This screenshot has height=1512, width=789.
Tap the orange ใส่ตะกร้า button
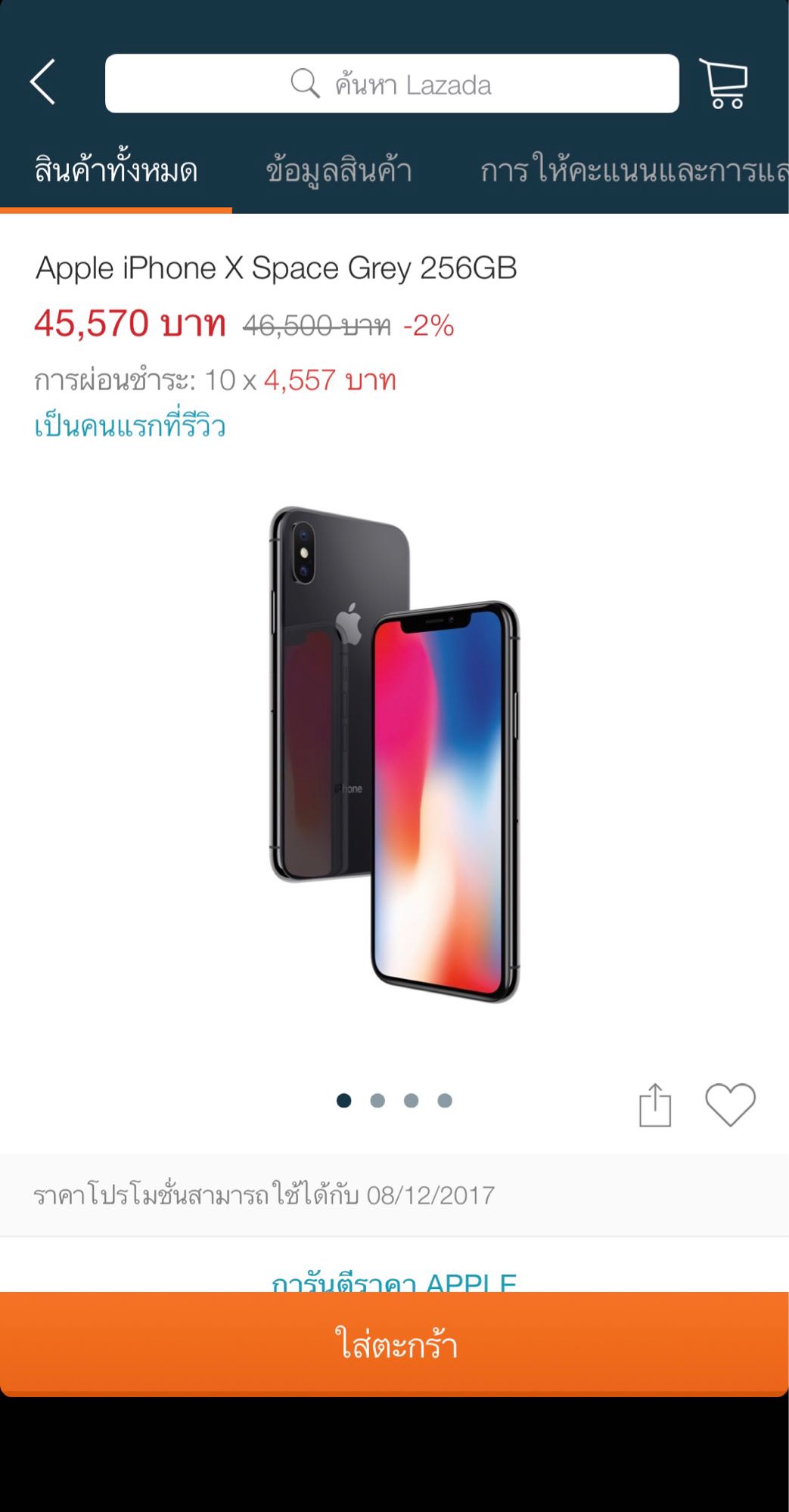[x=394, y=1344]
